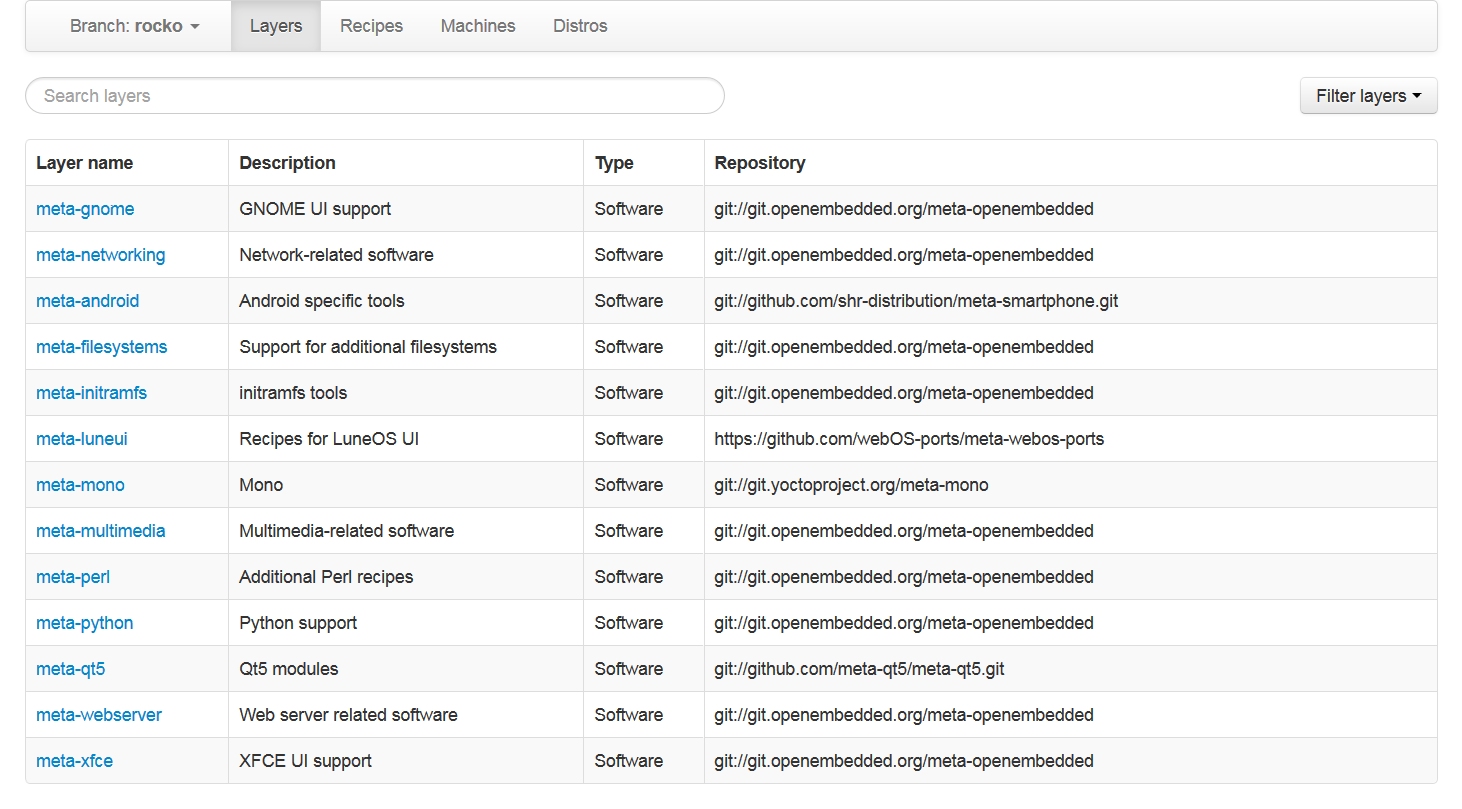The height and width of the screenshot is (809, 1462).
Task: Select the Python support description
Action: tap(299, 623)
